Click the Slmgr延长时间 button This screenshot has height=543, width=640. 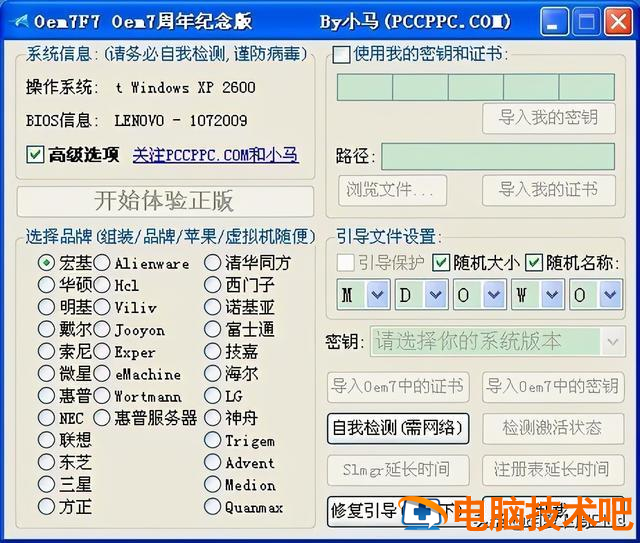point(398,470)
